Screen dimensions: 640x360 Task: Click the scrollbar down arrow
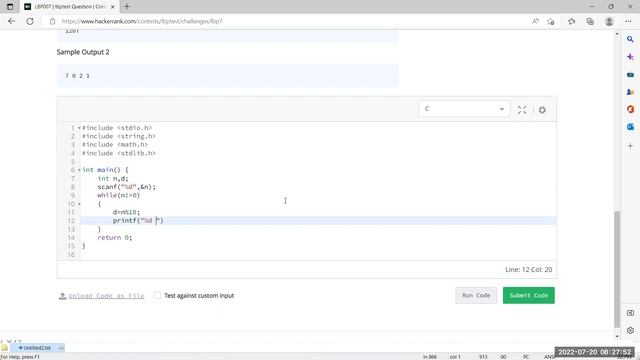[x=617, y=336]
